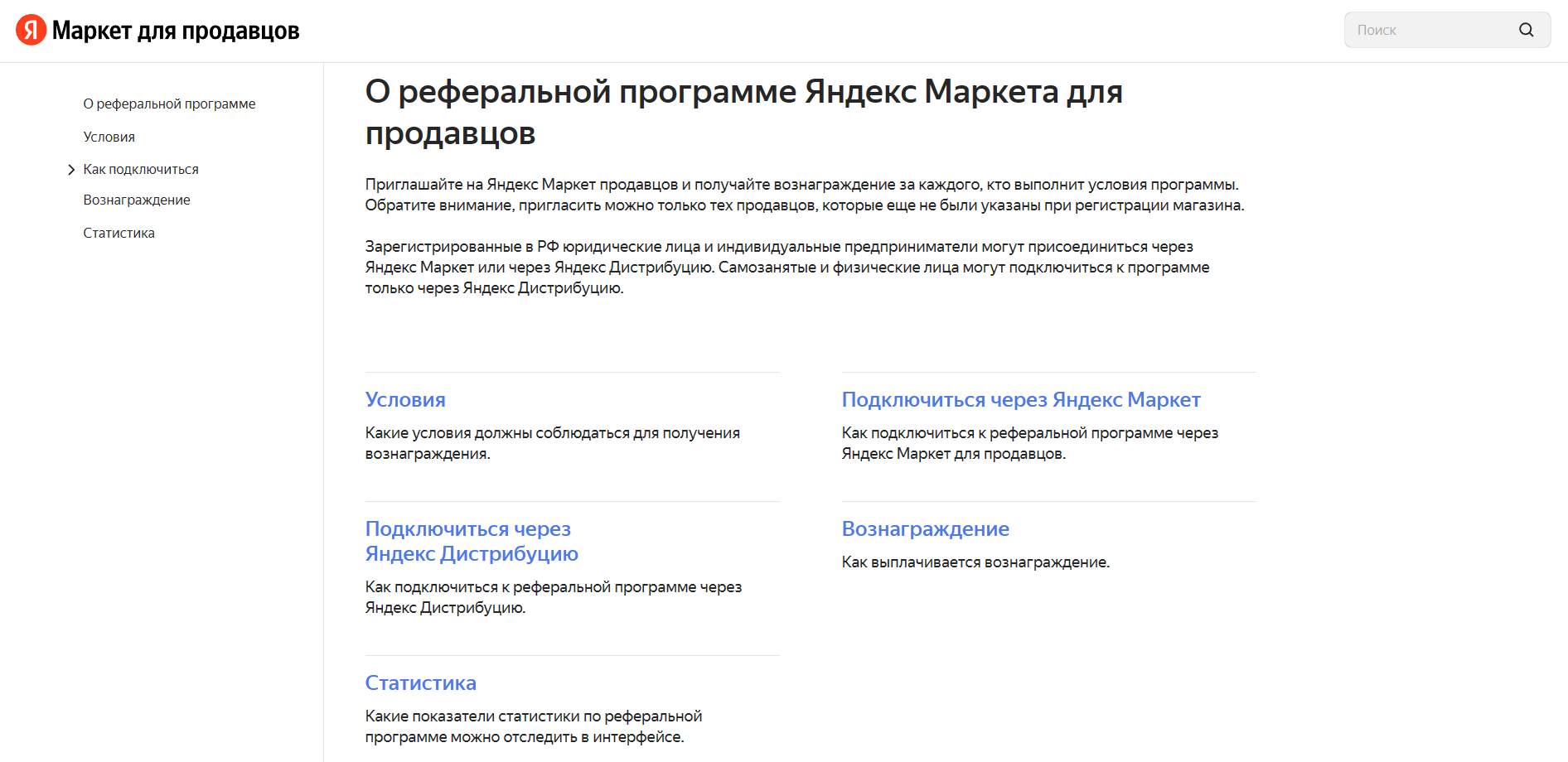Click the Yandex logo icon
Viewport: 1568px width, 762px height.
[x=31, y=30]
